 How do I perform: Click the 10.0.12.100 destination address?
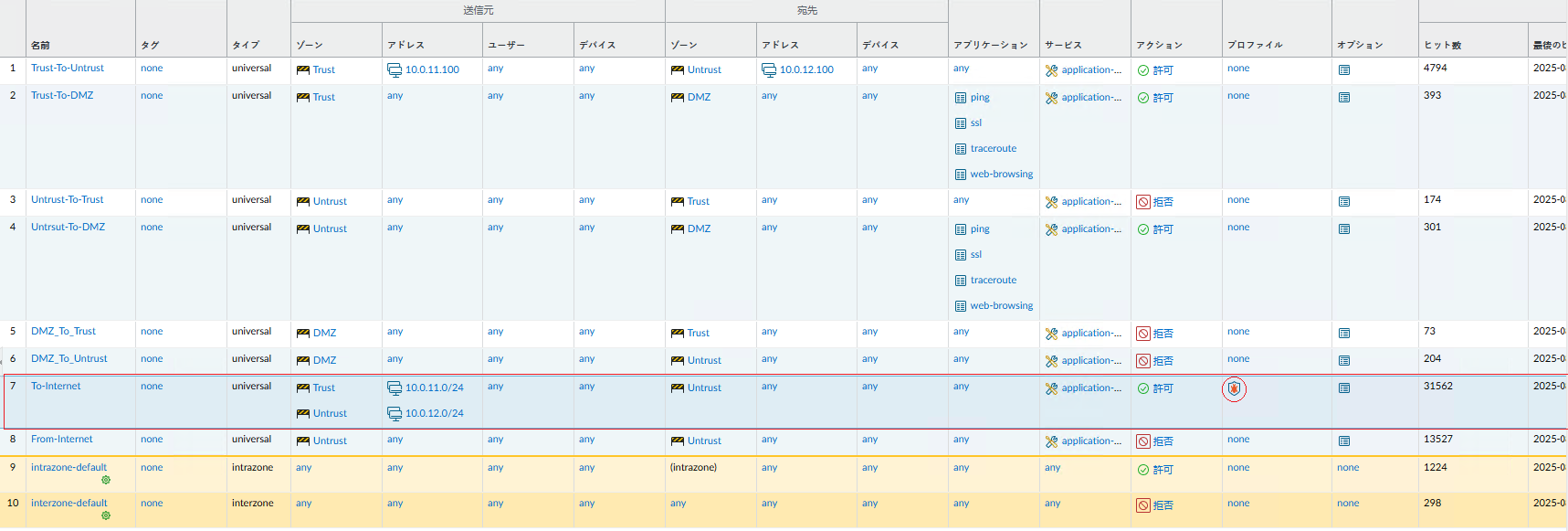805,70
